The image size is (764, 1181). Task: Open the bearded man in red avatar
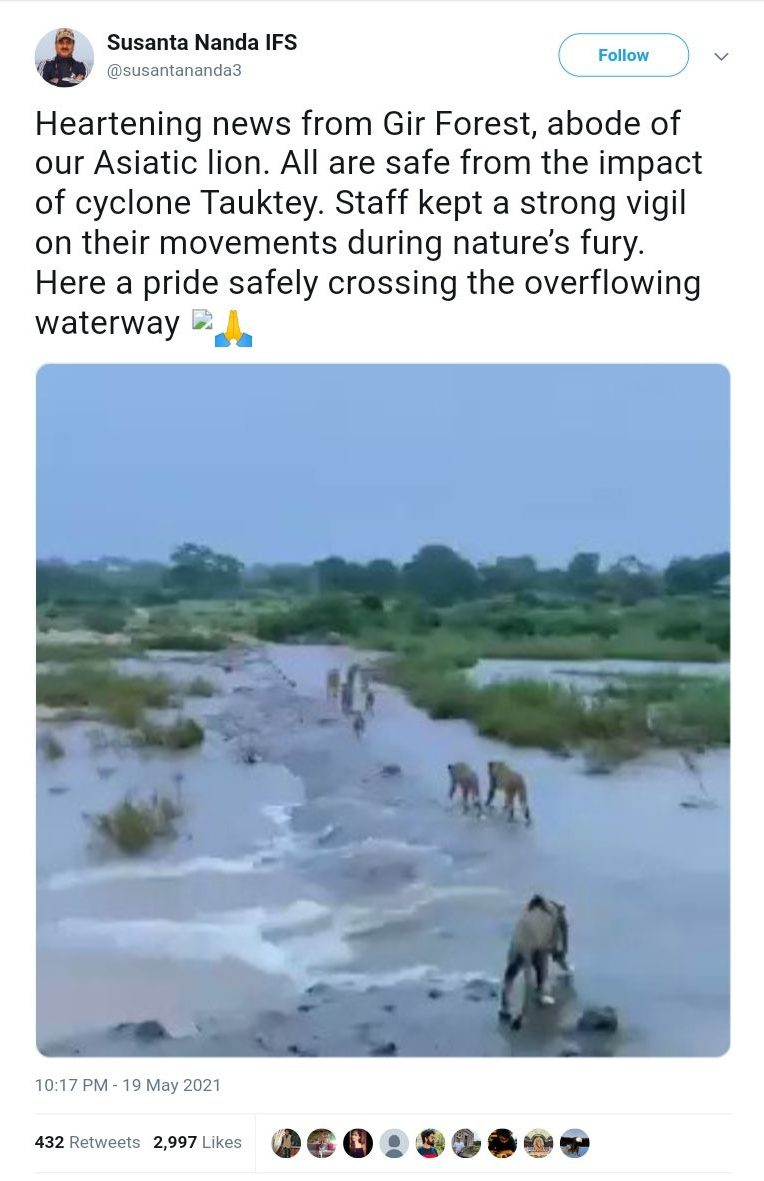[430, 1143]
